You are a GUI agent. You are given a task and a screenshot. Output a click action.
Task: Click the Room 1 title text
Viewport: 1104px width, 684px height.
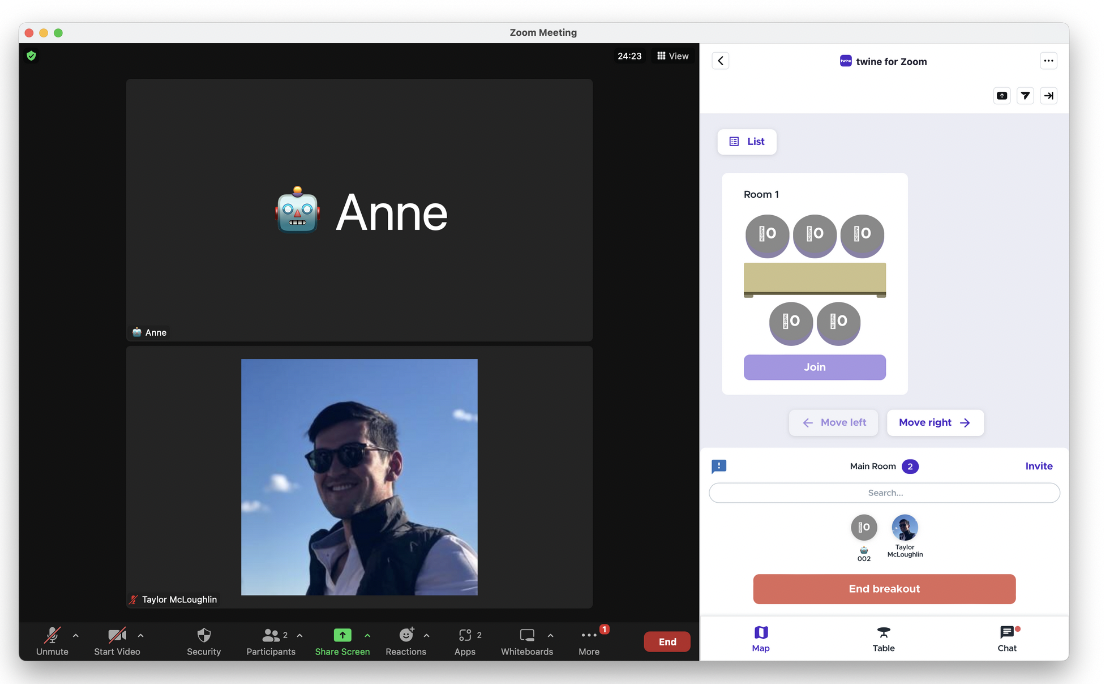761,194
